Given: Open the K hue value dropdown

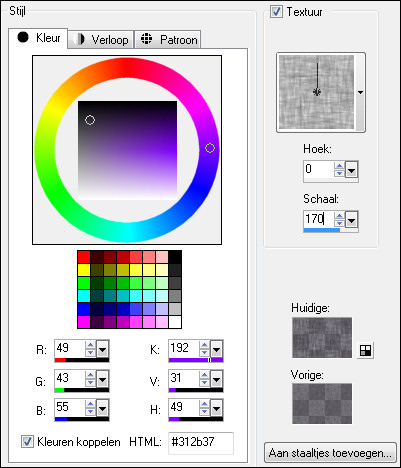Looking at the screenshot, I should coord(217,350).
